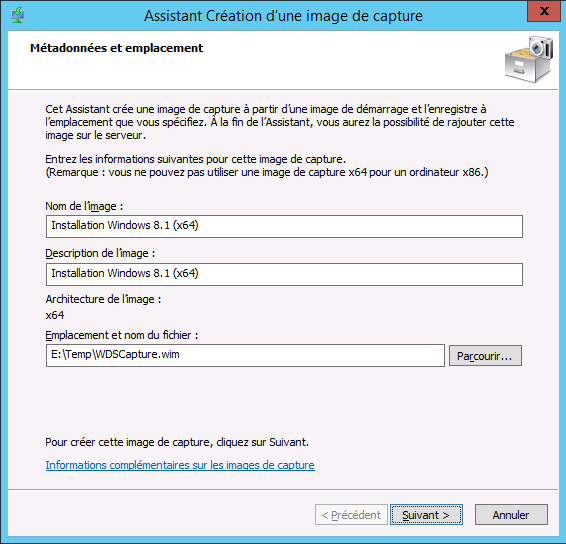566x544 pixels.
Task: Click the Architecture de l'image label
Action: tap(103, 299)
